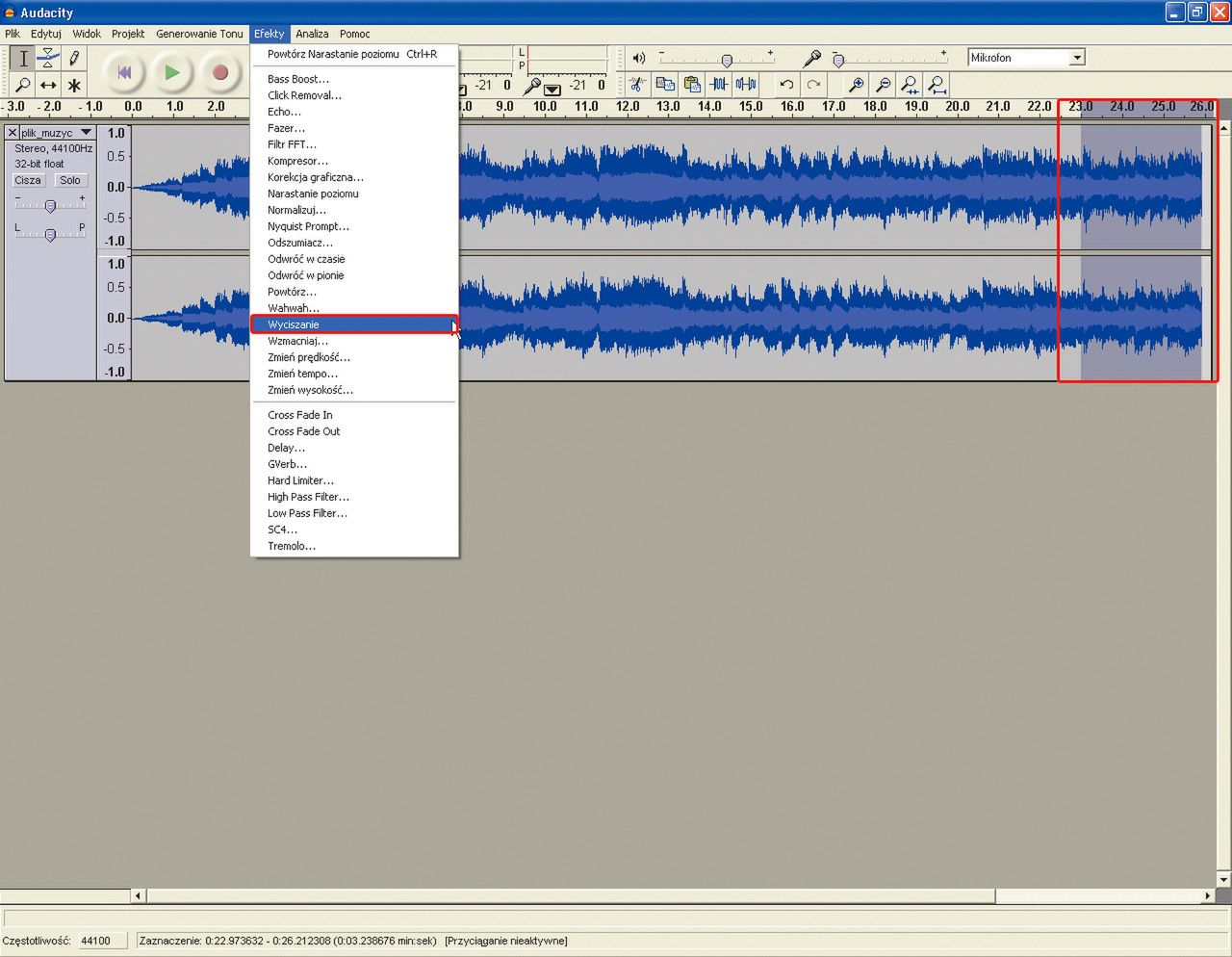The image size is (1232, 957).
Task: Open the Widok menu
Action: [x=87, y=34]
